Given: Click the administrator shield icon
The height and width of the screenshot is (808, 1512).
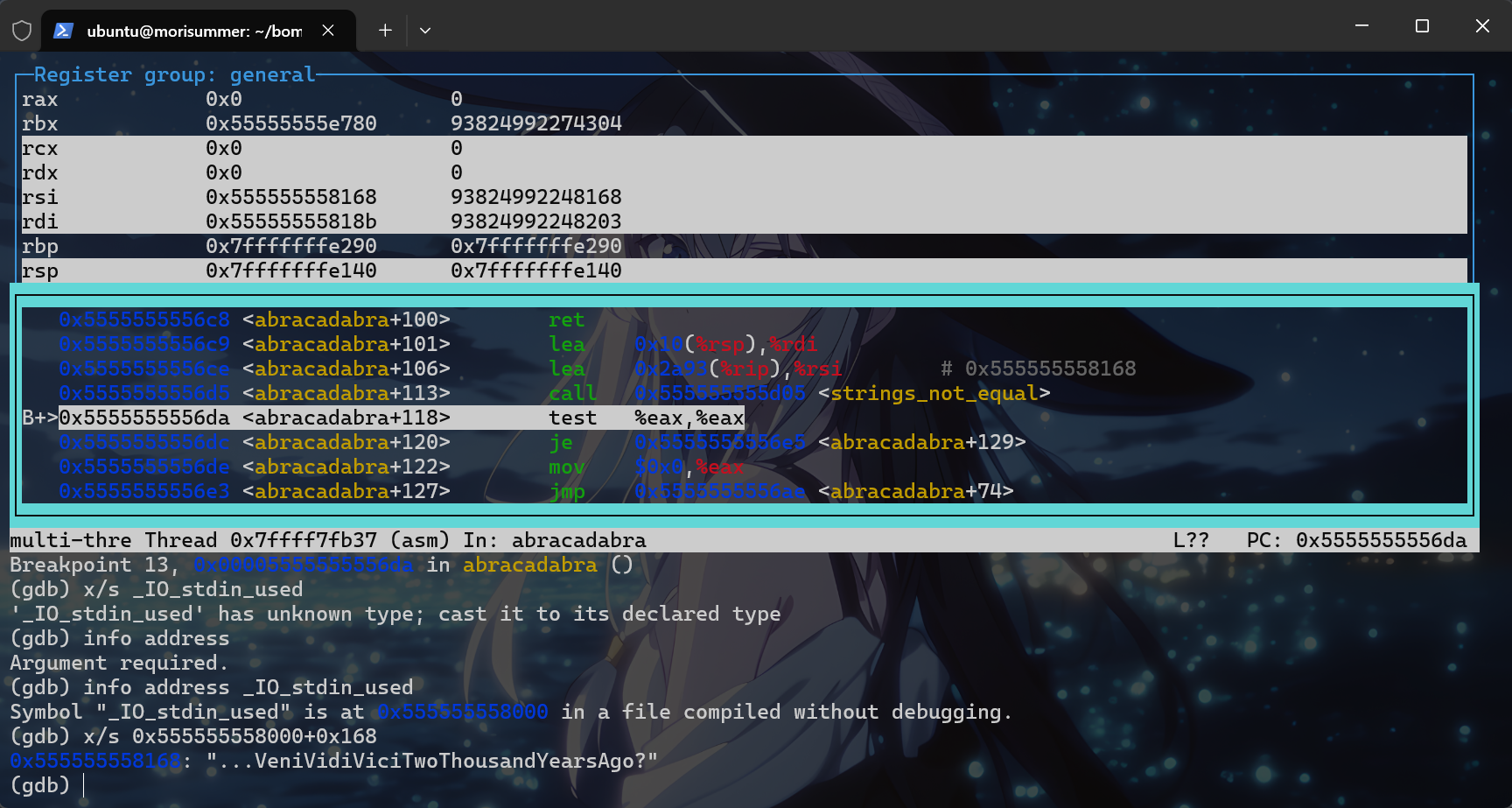Looking at the screenshot, I should pyautogui.click(x=22, y=31).
